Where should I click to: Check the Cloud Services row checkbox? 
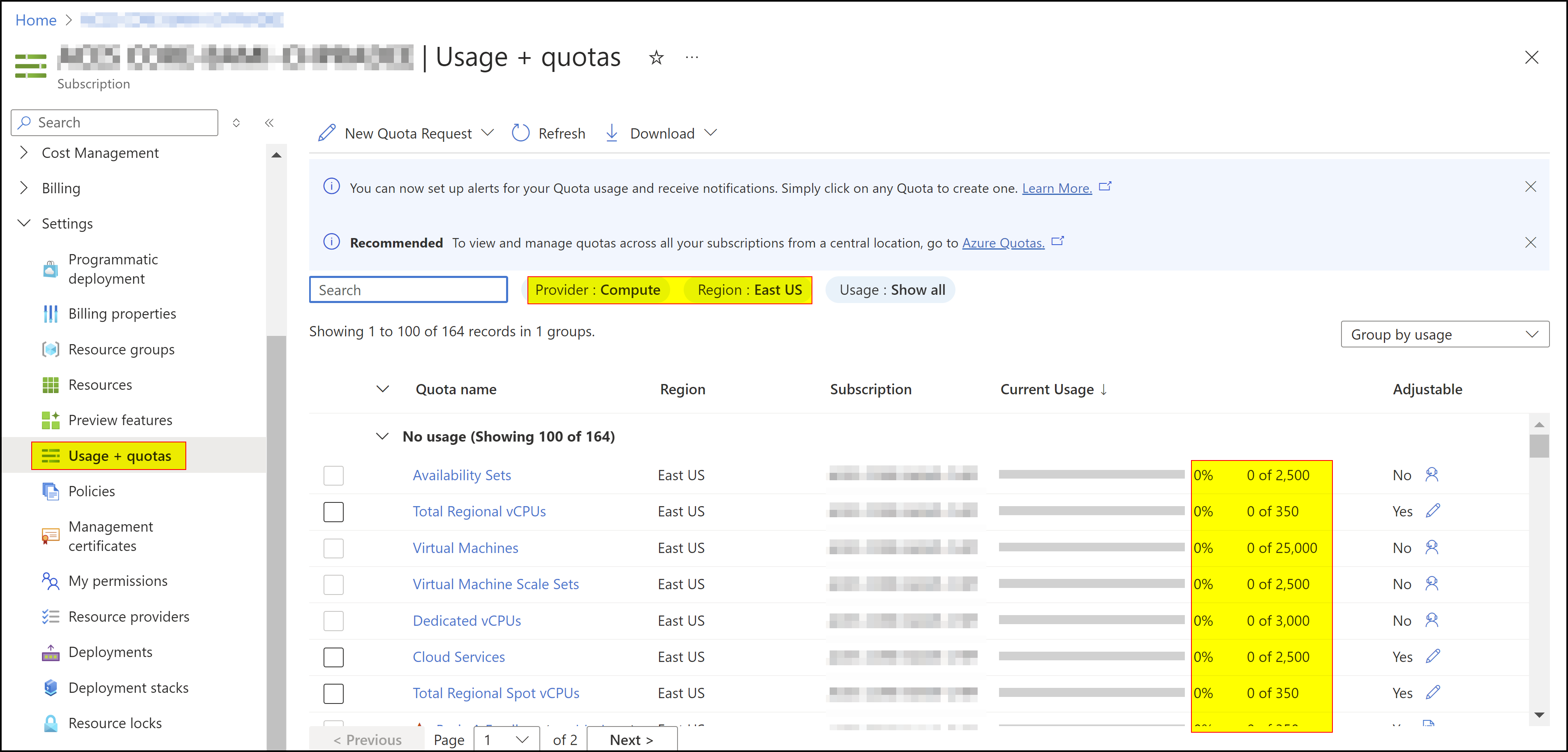[x=333, y=657]
